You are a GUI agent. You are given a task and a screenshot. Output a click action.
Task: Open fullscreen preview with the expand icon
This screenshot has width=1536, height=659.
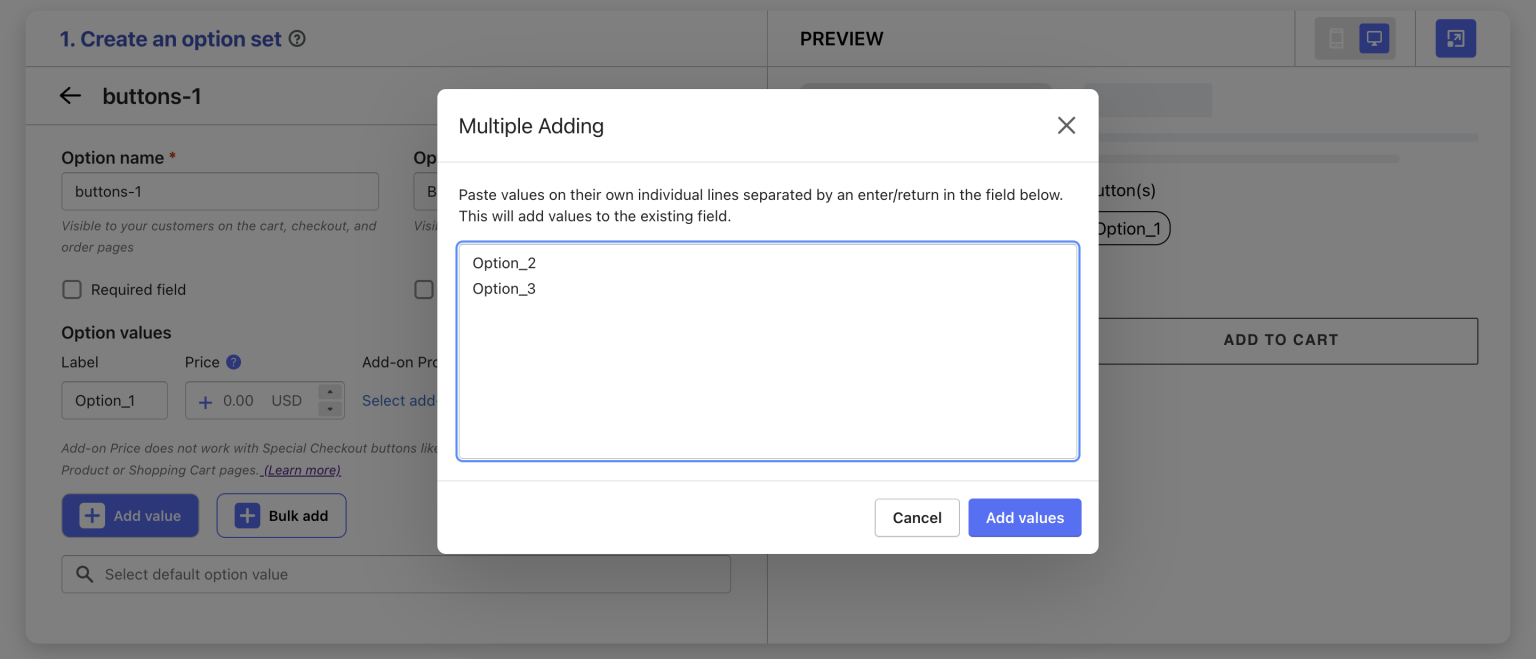click(x=1455, y=38)
